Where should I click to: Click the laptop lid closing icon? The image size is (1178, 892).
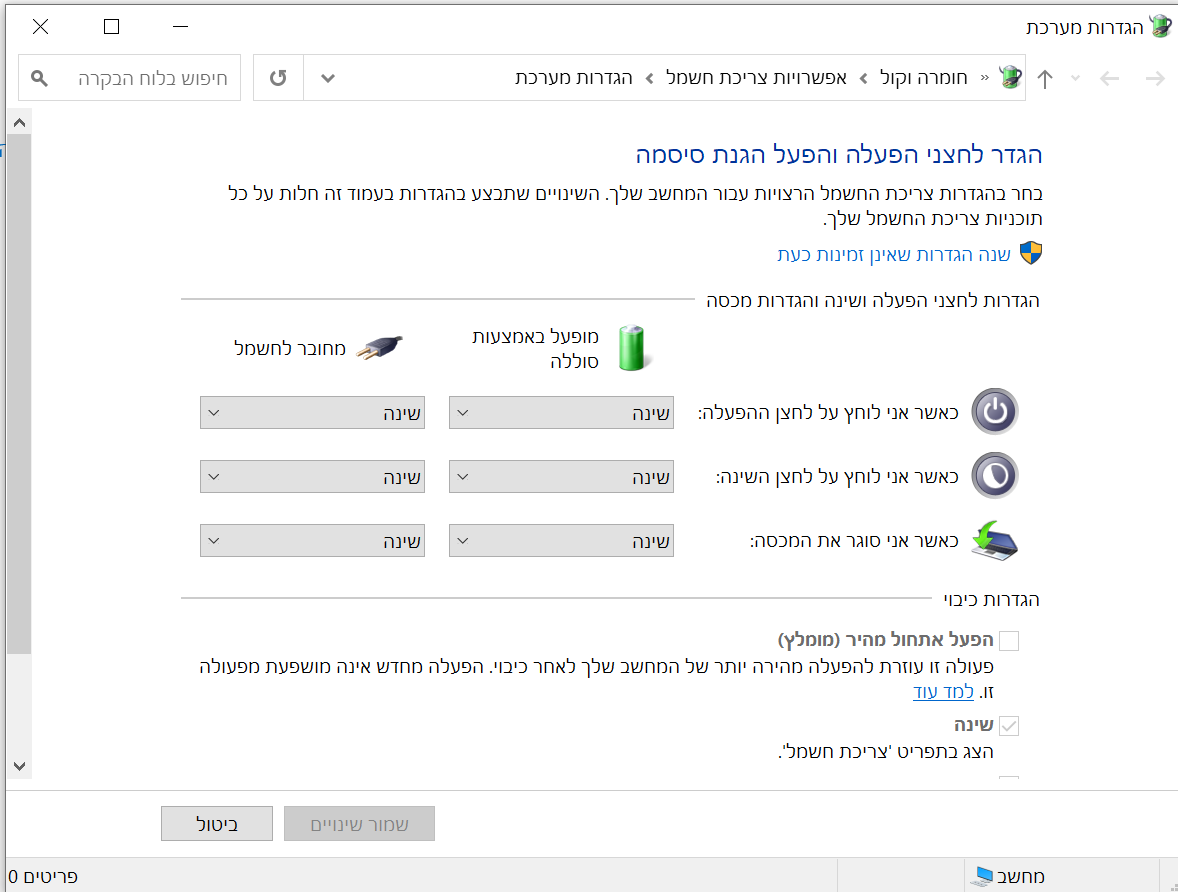point(994,541)
